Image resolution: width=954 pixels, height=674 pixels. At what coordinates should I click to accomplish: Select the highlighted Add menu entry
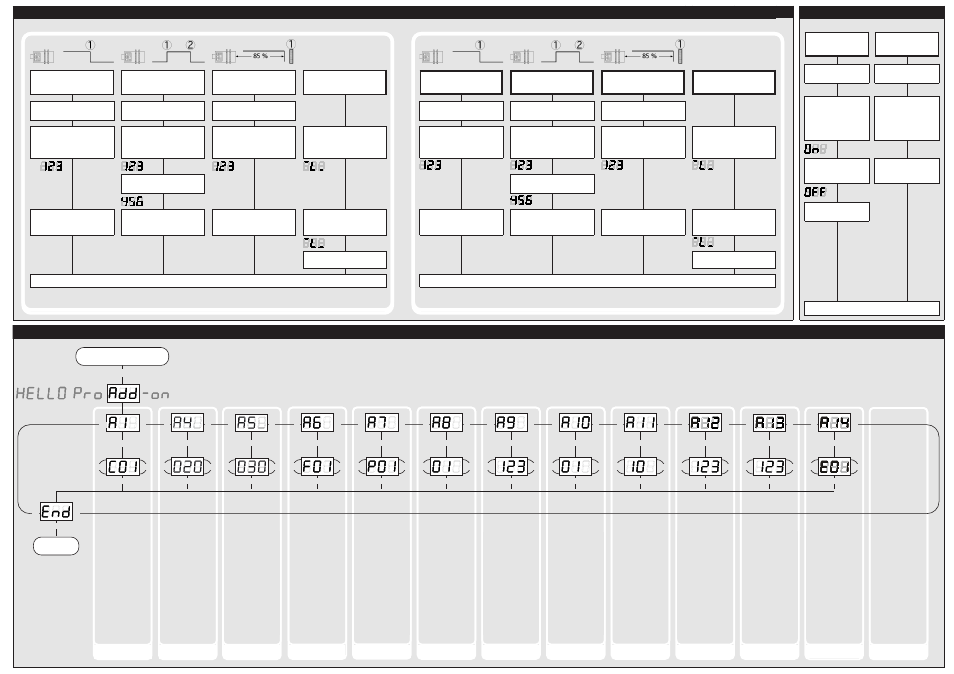[x=123, y=394]
